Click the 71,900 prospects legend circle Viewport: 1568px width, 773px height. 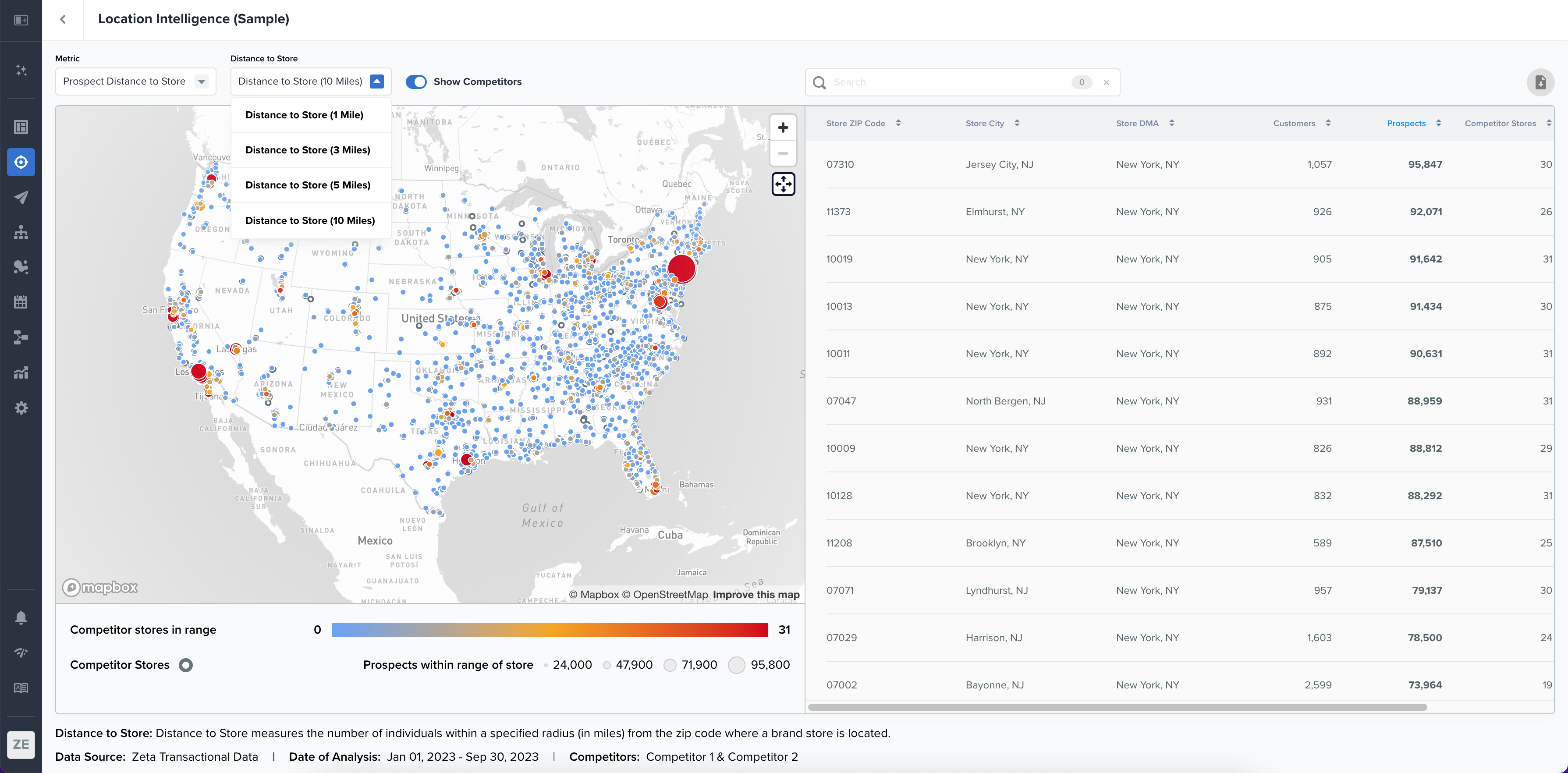coord(670,665)
